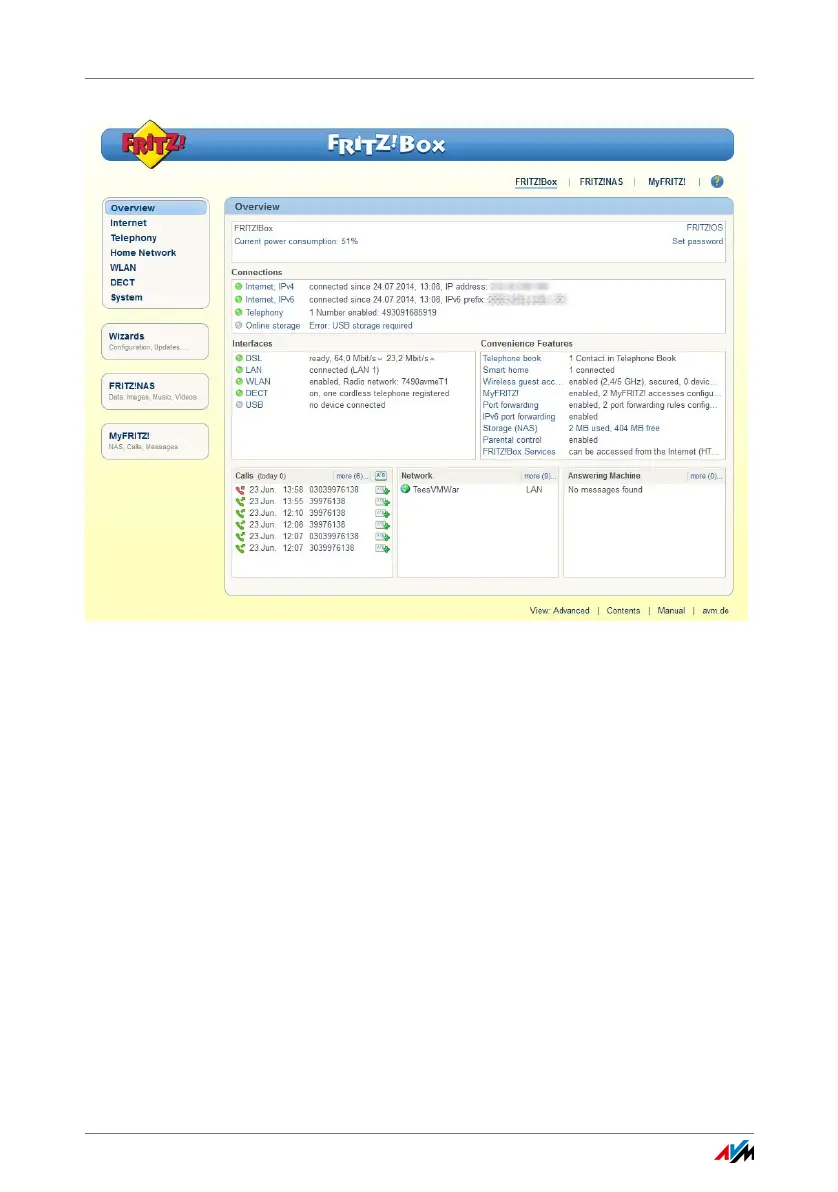The width and height of the screenshot is (838, 1192).
Task: Select Overview in the side menu
Action: click(155, 208)
